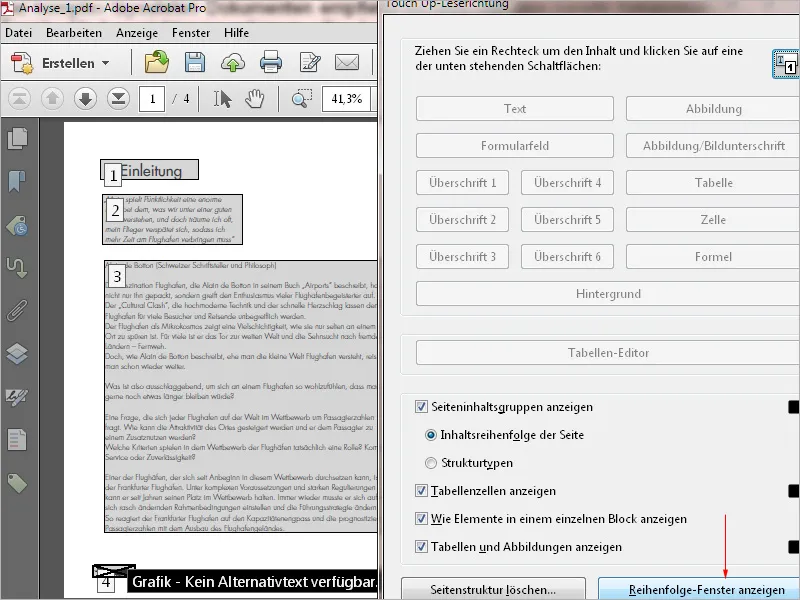Click color swatch beside Tabellen und Abbildungen
Viewport: 800px width, 600px height.
click(794, 547)
